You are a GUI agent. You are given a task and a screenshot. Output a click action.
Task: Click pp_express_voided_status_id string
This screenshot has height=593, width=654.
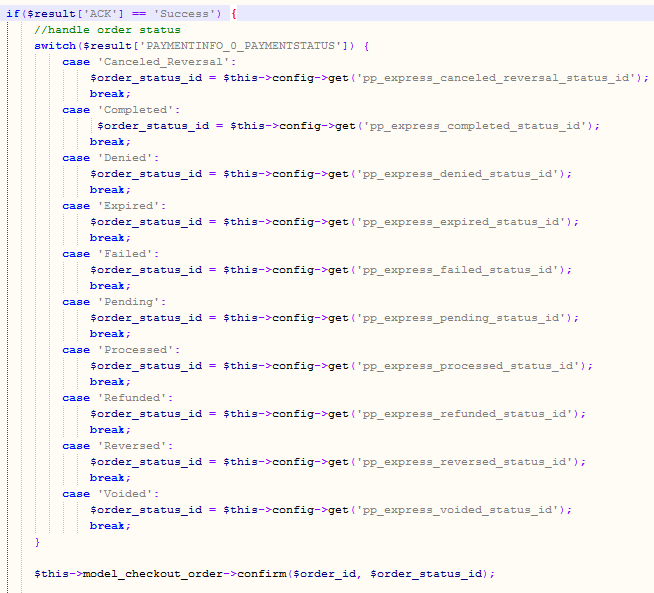point(458,510)
